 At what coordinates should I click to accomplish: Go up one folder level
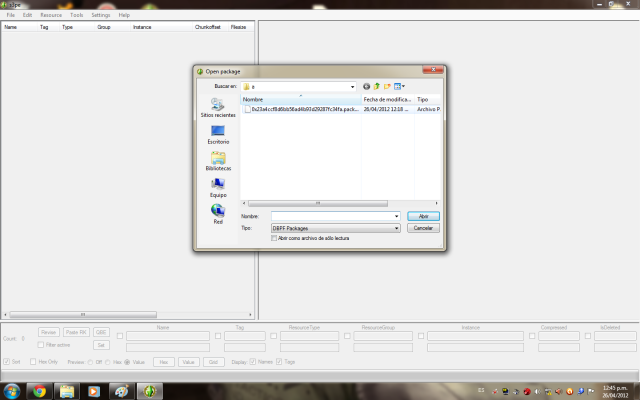coord(376,87)
